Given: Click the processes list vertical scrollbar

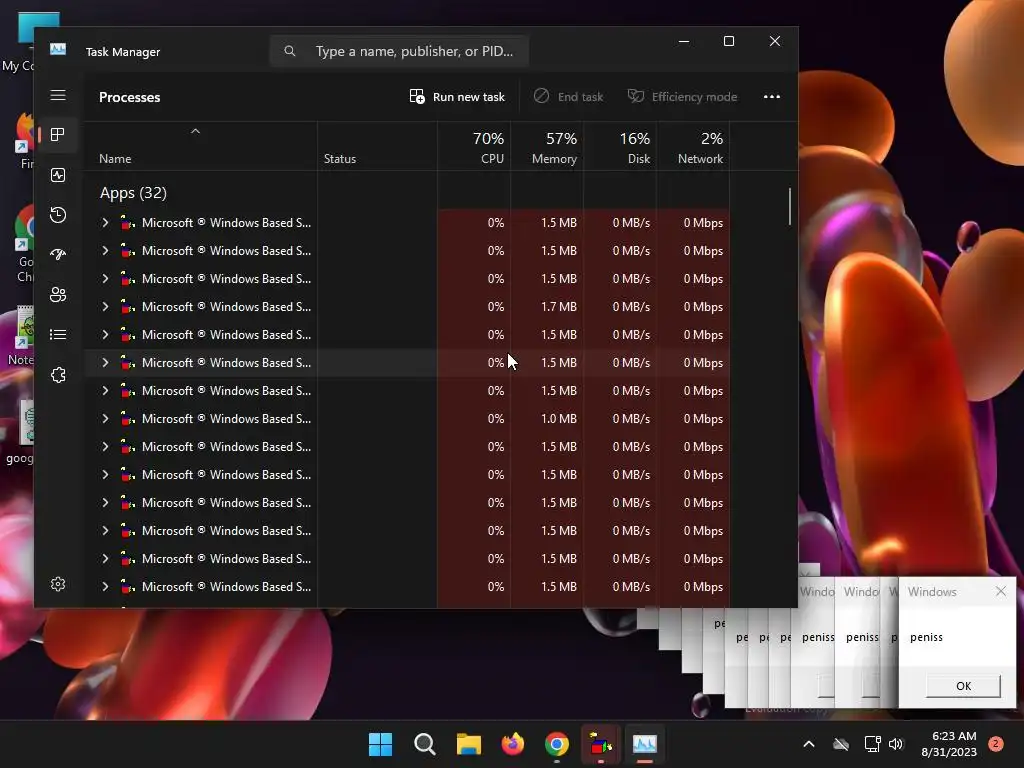Looking at the screenshot, I should [x=790, y=206].
